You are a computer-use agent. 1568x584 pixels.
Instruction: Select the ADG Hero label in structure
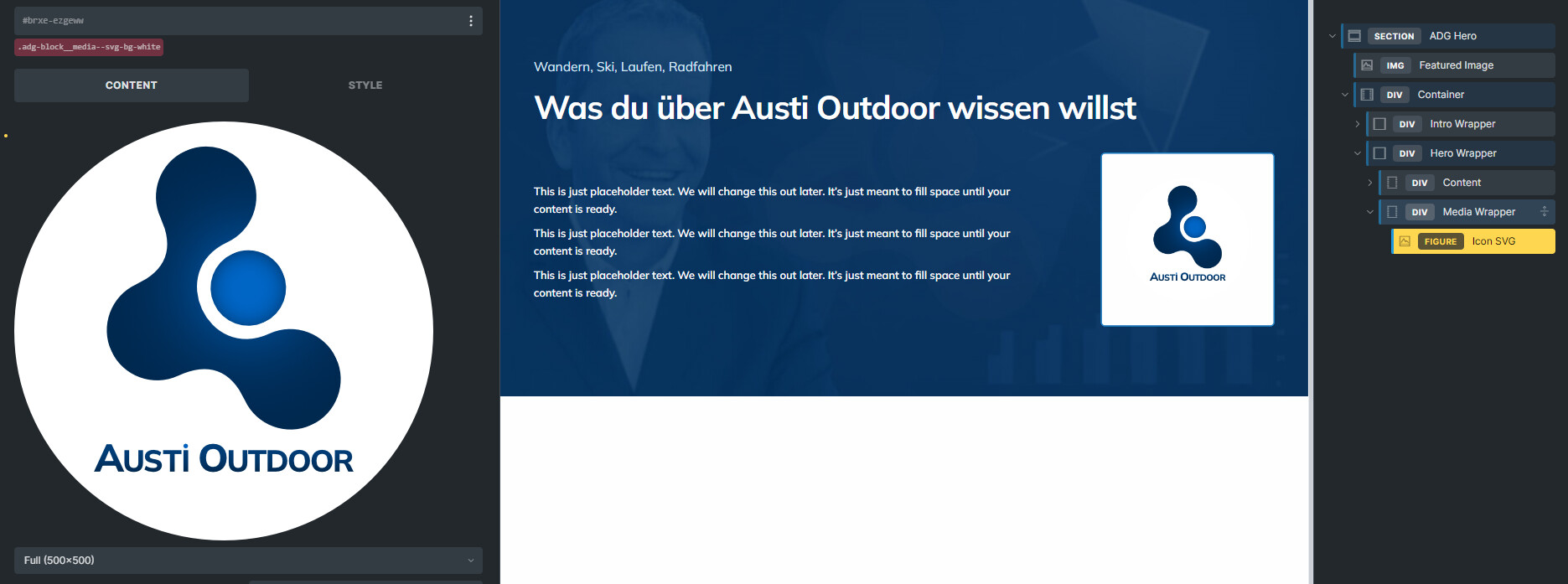tap(1452, 36)
